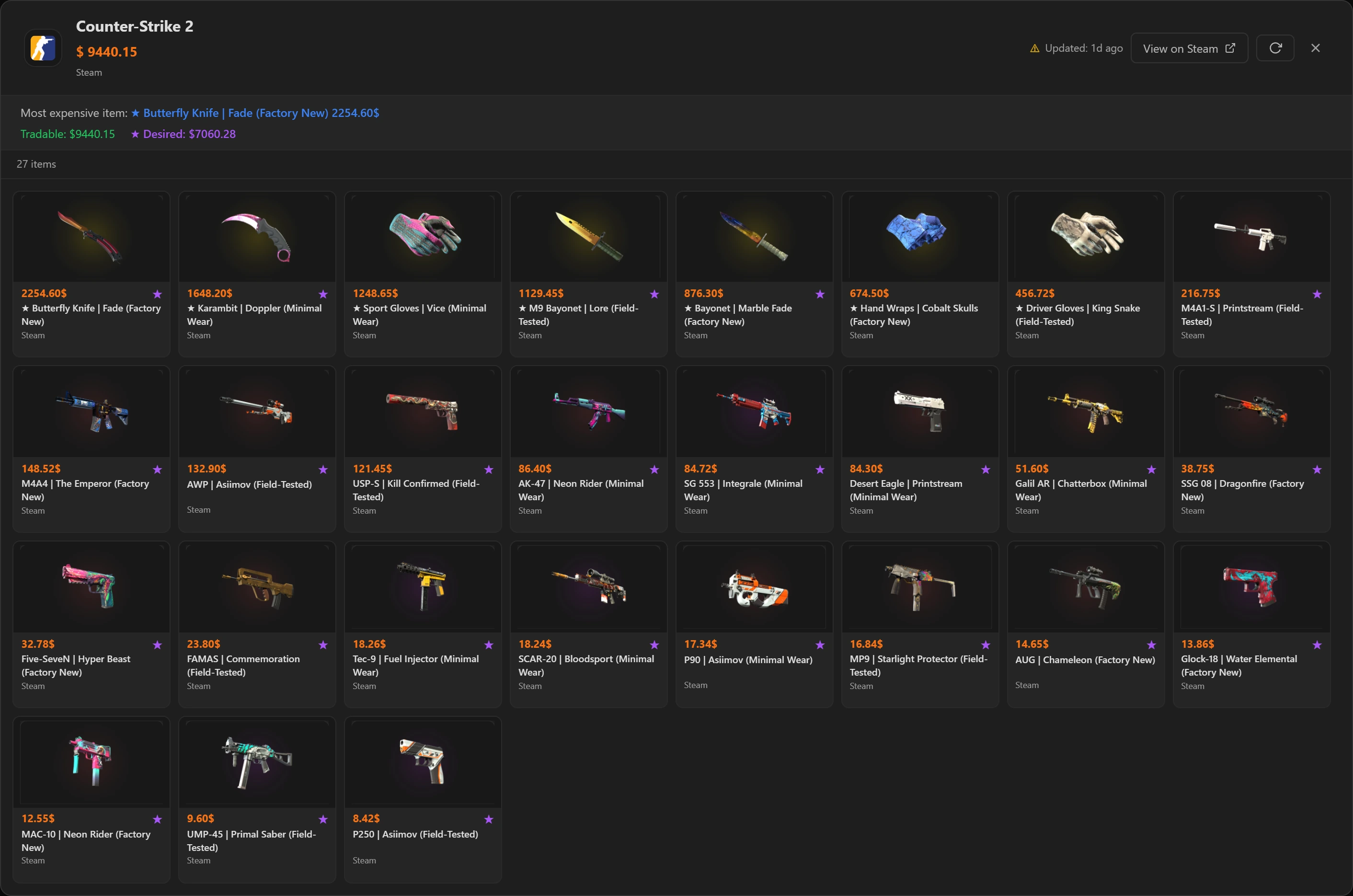Star the Galil AR Chatterbox item
This screenshot has height=896, width=1353.
(x=1151, y=470)
